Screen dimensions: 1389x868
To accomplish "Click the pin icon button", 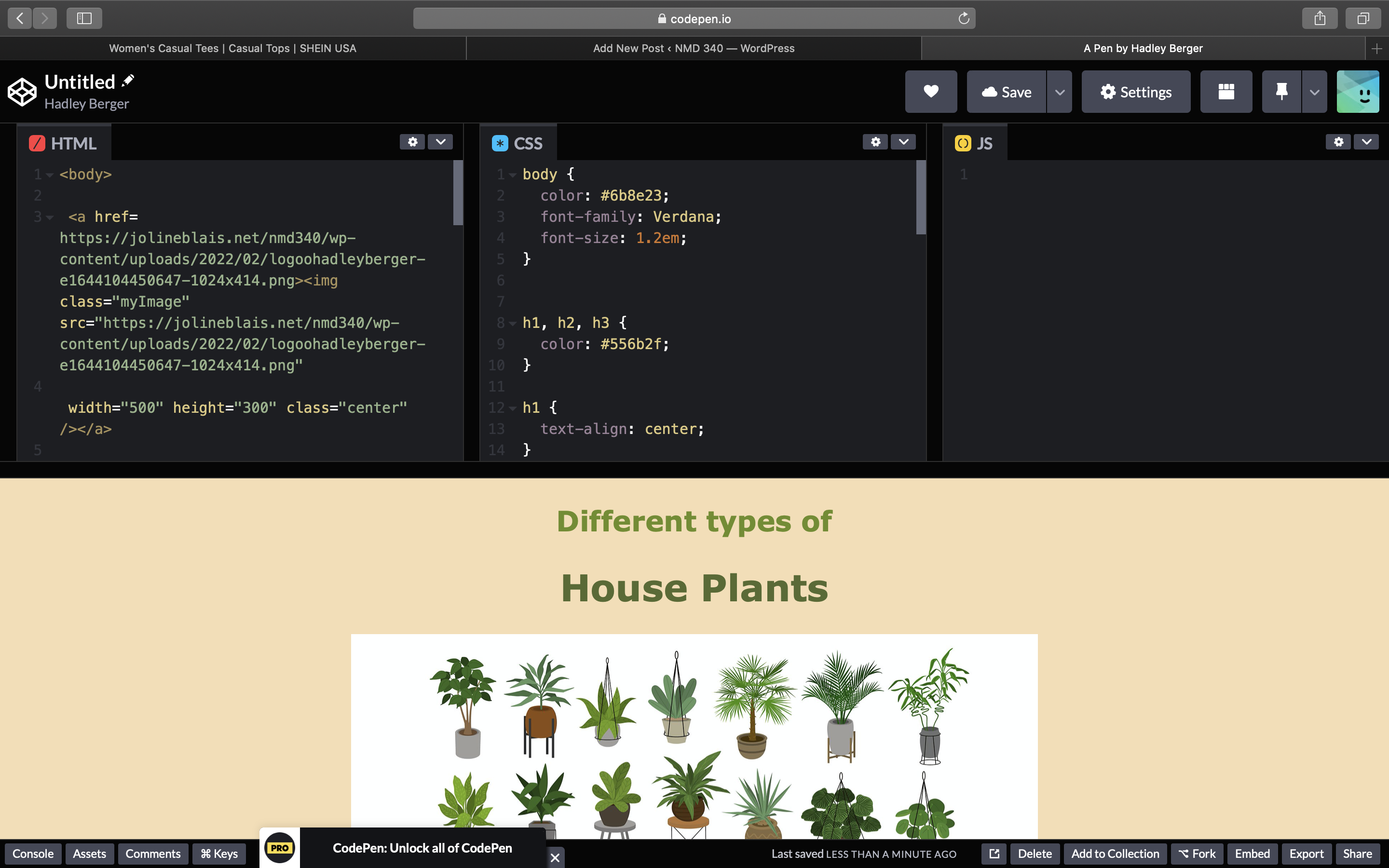I will (x=1281, y=92).
